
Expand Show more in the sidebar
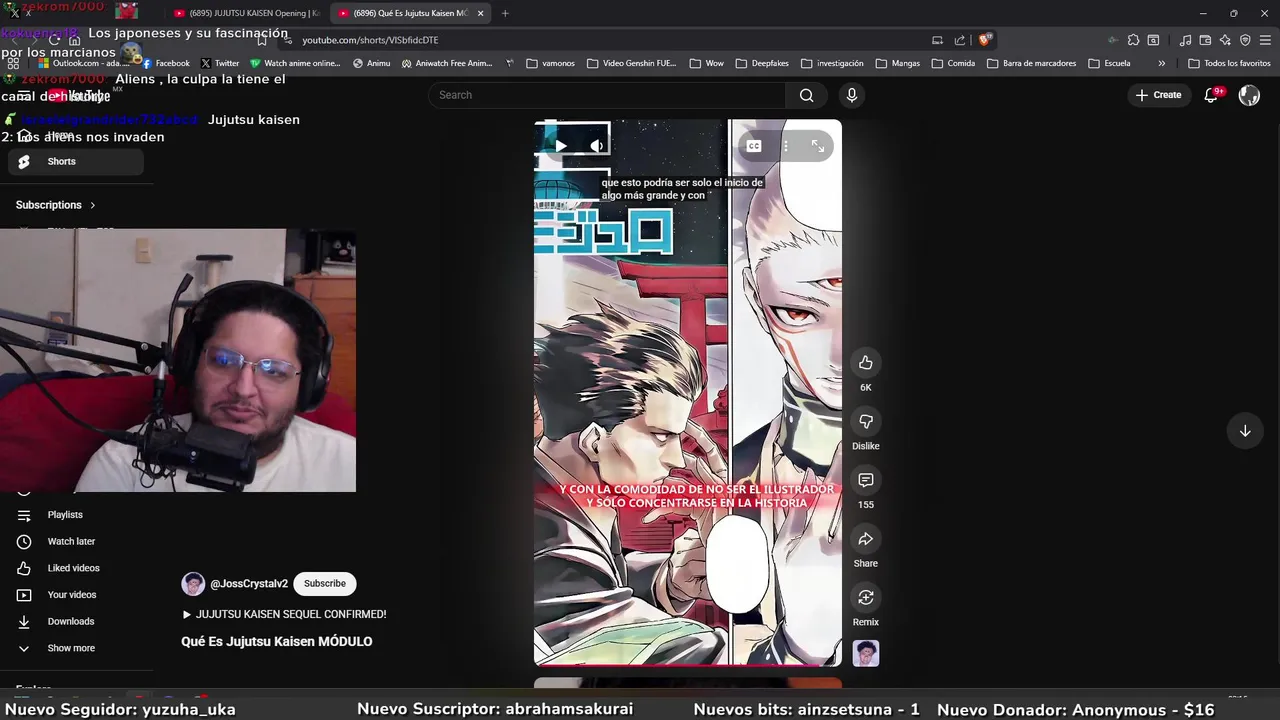[x=76, y=648]
